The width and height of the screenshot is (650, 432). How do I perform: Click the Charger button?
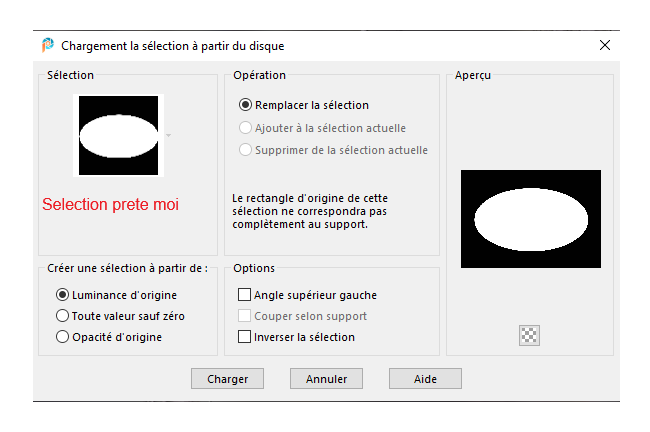click(x=227, y=379)
